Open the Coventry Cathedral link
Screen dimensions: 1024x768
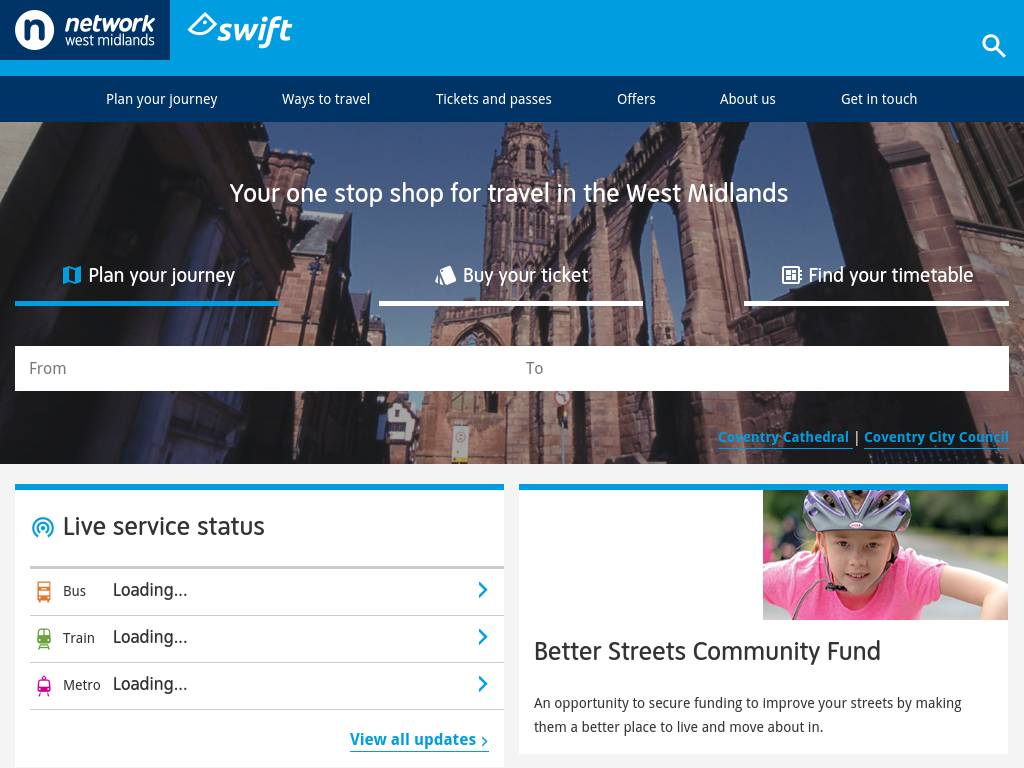pos(783,437)
